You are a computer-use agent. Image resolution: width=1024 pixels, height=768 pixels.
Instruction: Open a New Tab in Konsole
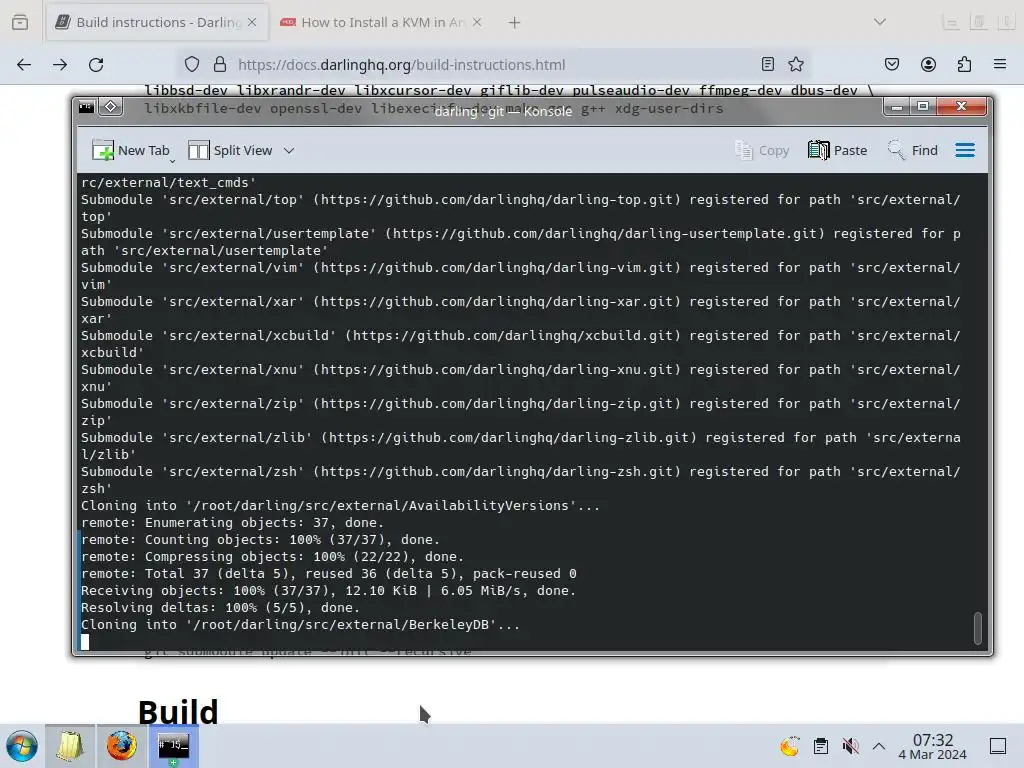(x=131, y=151)
